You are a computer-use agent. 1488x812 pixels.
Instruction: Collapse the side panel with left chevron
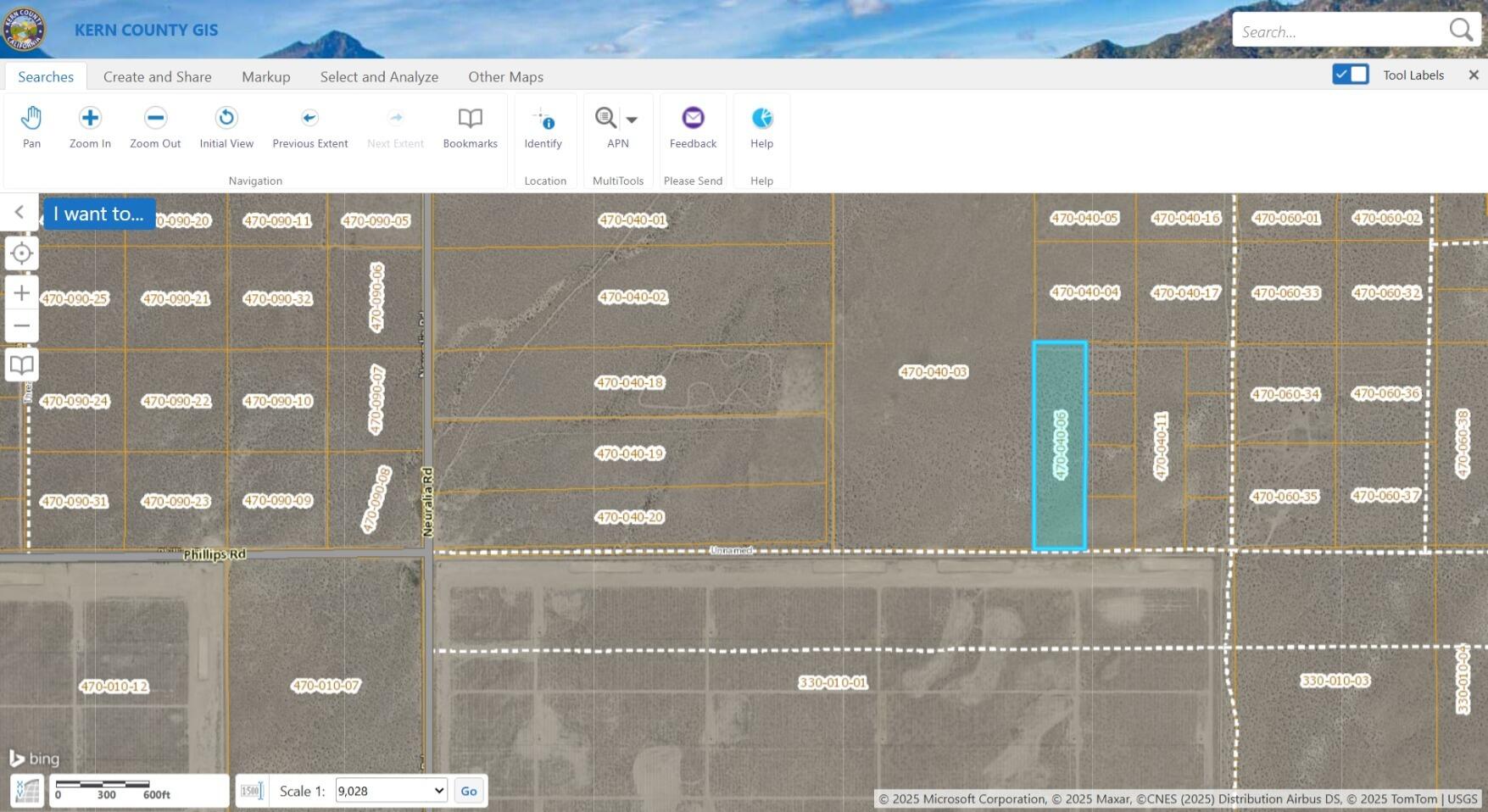pyautogui.click(x=19, y=212)
